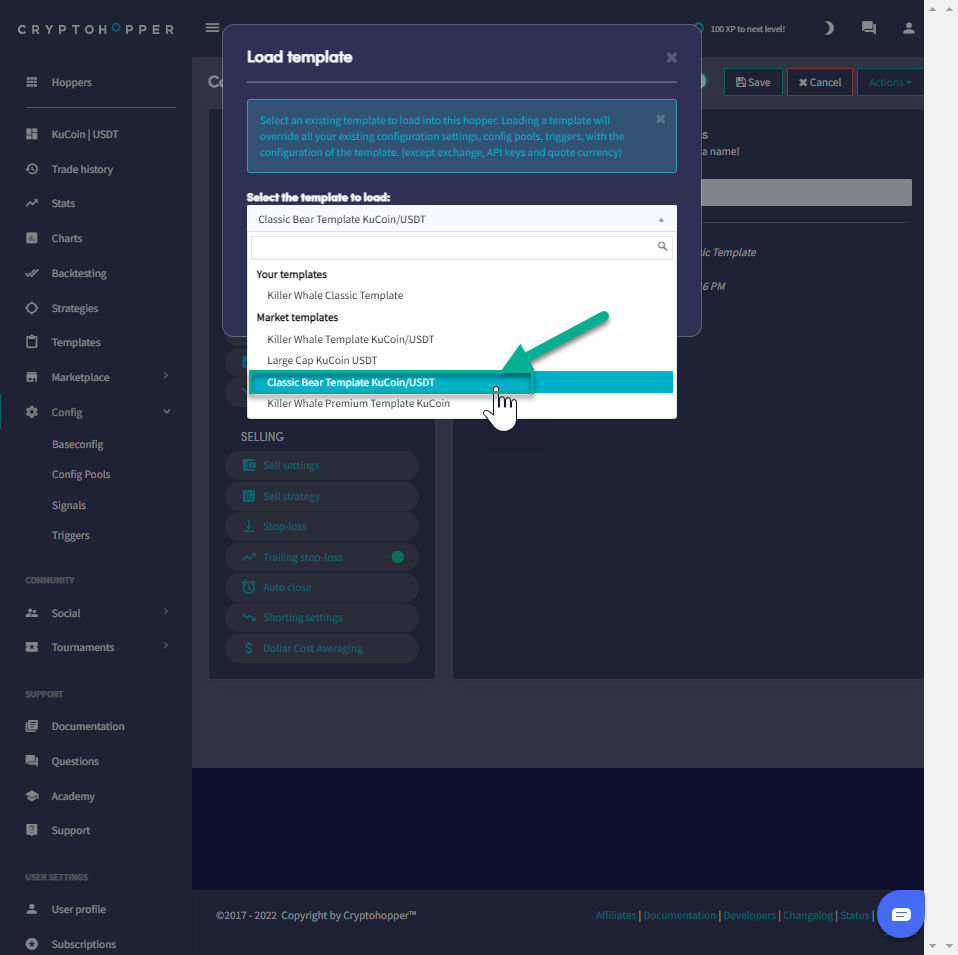Click the hamburger menu icon

212,28
